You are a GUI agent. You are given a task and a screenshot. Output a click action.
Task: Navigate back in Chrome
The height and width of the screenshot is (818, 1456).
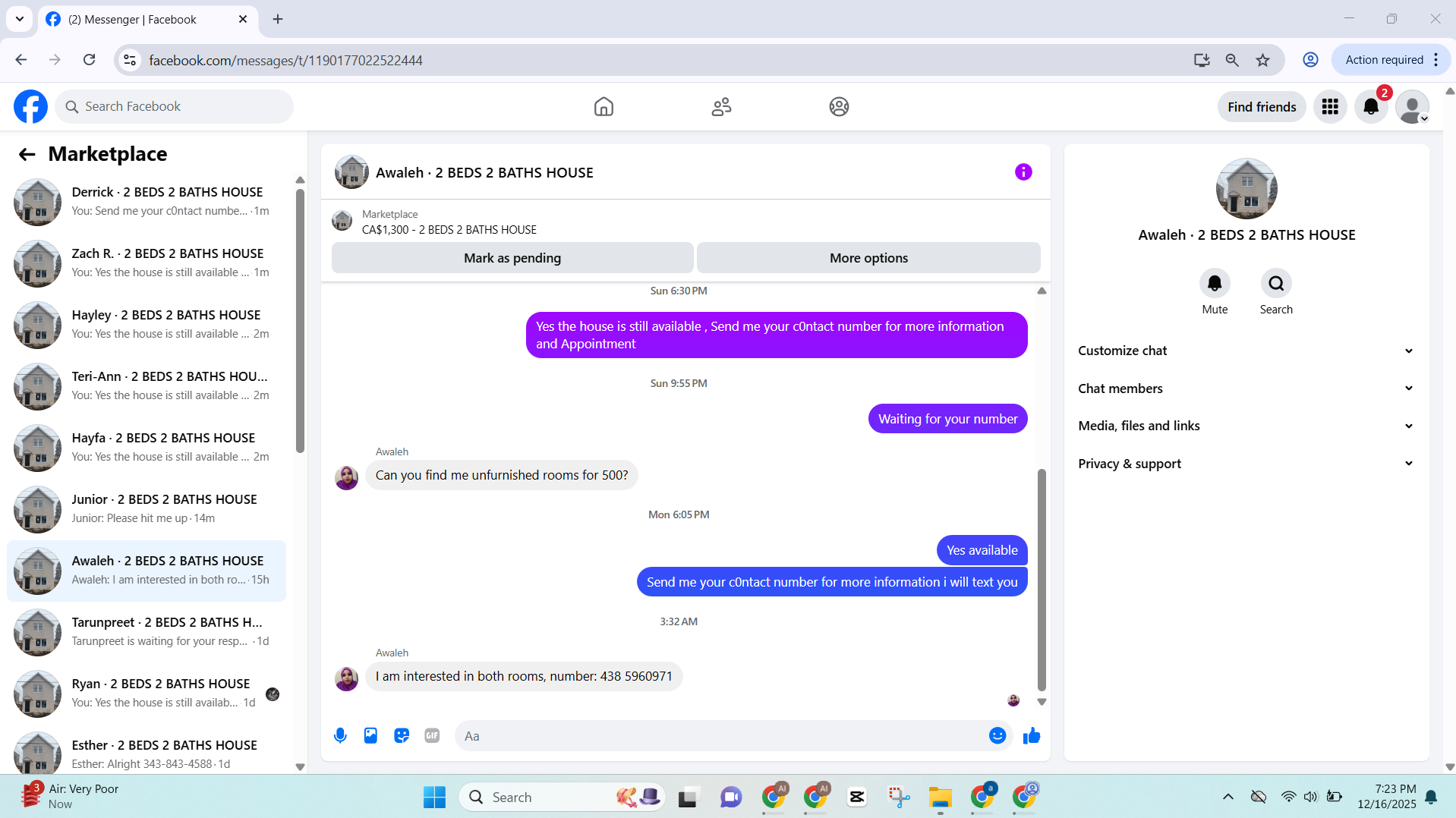point(21,60)
